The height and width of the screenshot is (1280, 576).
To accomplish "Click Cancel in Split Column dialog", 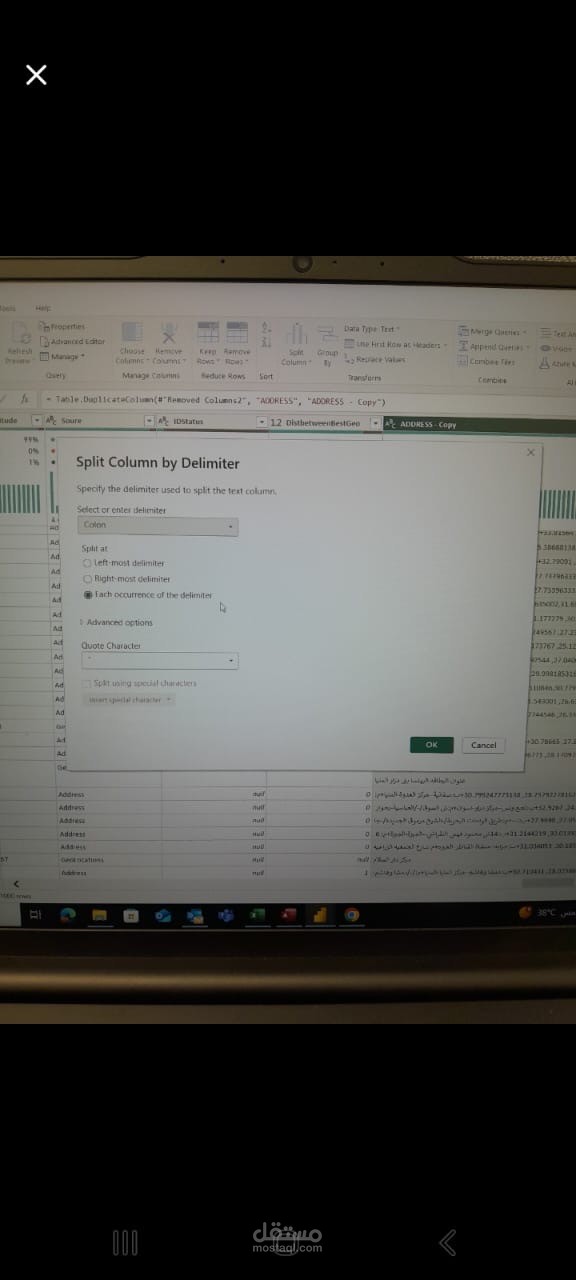I will (483, 745).
